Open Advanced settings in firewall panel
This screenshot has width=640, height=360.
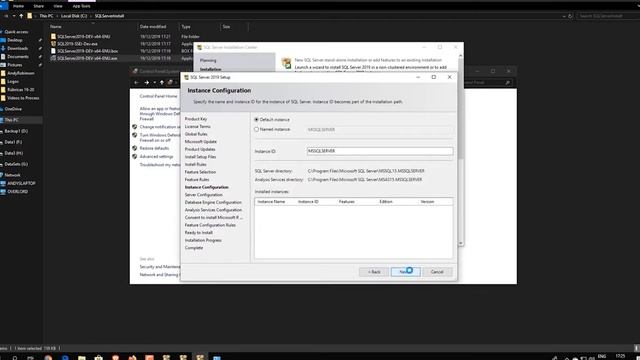point(156,157)
